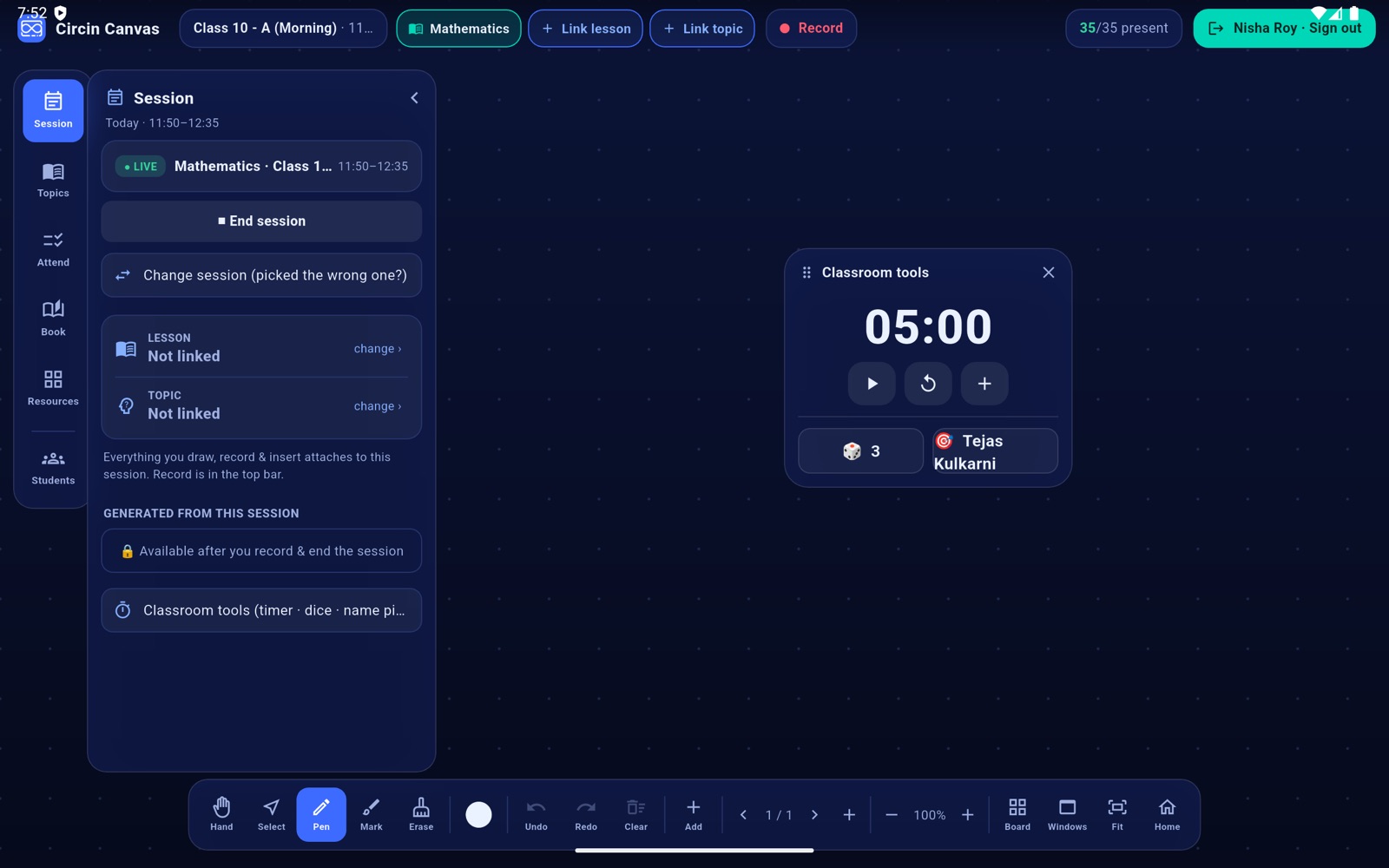Start recording with Record button
This screenshot has width=1389, height=868.
tap(811, 29)
